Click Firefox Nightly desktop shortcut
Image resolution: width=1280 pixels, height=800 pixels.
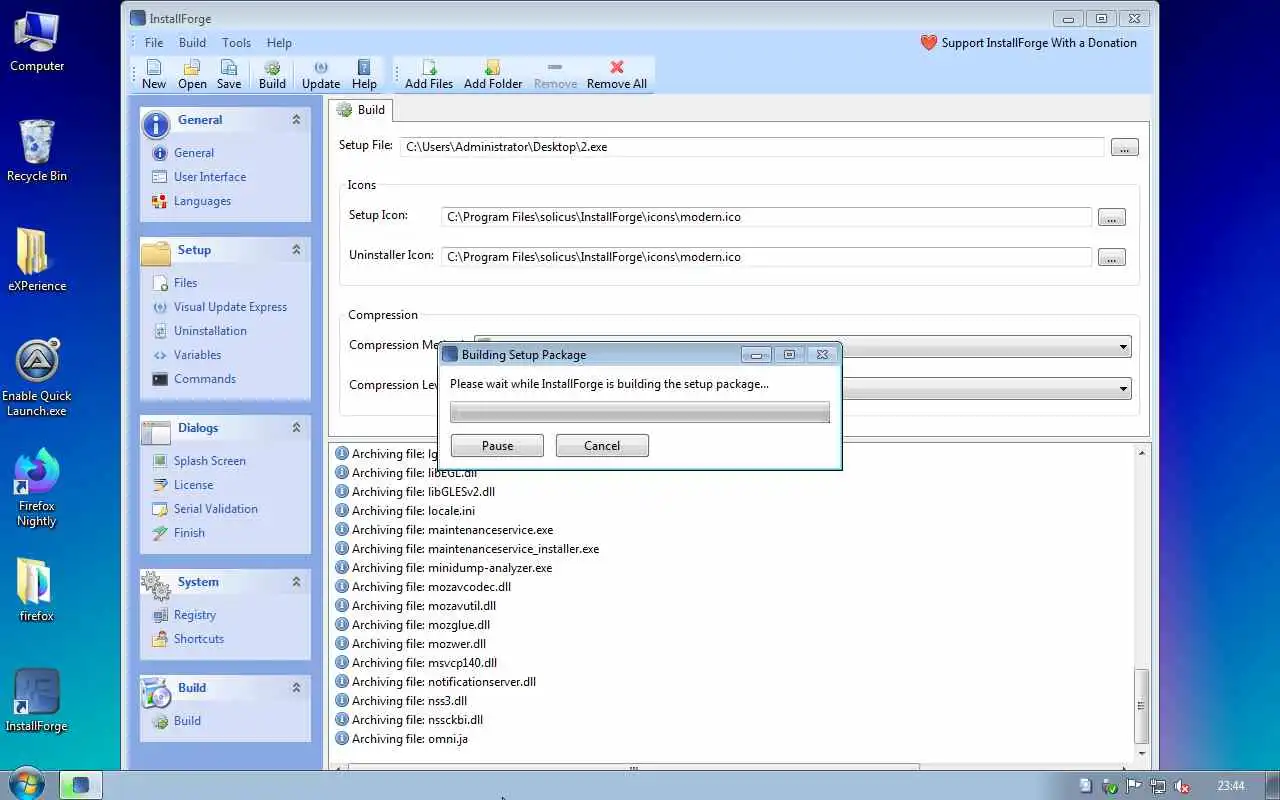[x=37, y=488]
